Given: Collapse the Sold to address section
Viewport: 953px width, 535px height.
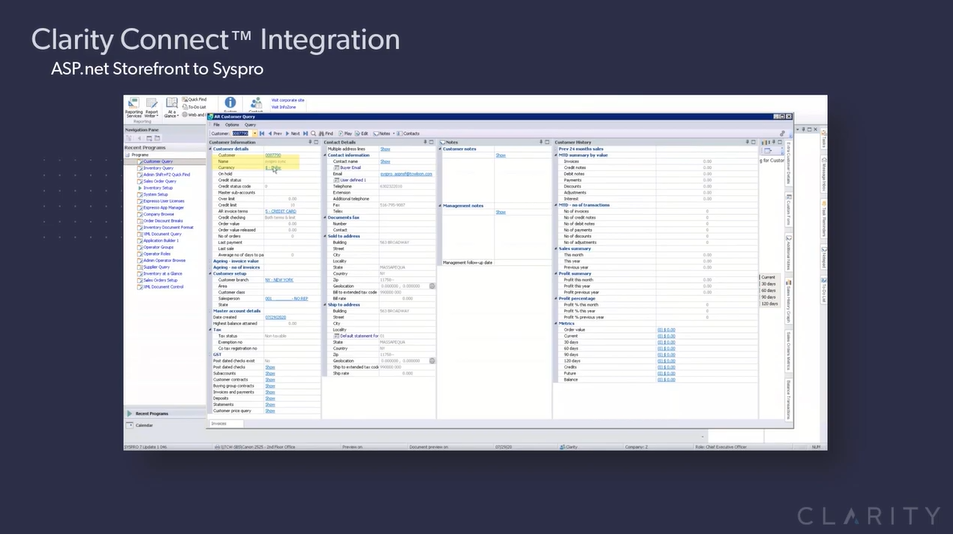Looking at the screenshot, I should (x=325, y=236).
